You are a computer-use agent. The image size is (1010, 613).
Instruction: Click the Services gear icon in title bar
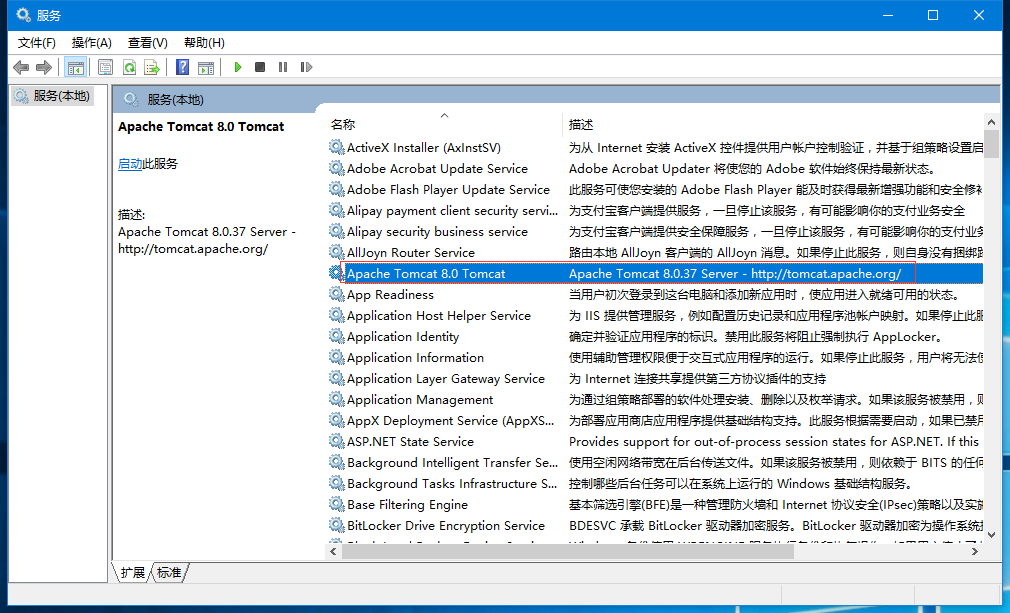(23, 15)
